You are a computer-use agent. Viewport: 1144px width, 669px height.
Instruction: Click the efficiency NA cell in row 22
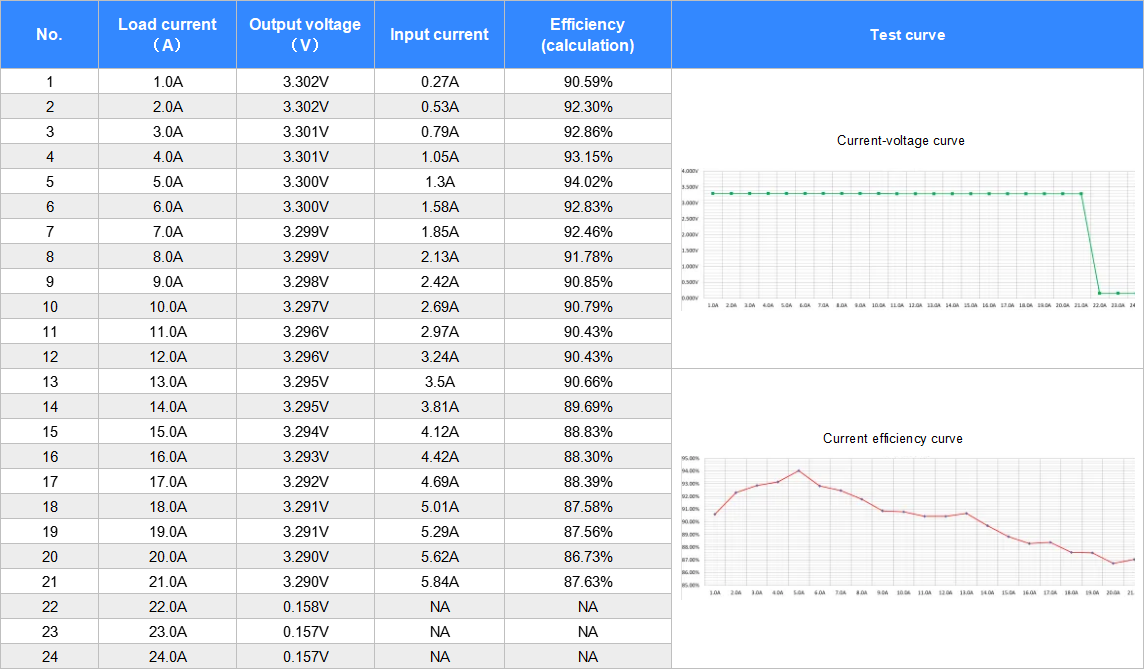[x=587, y=607]
